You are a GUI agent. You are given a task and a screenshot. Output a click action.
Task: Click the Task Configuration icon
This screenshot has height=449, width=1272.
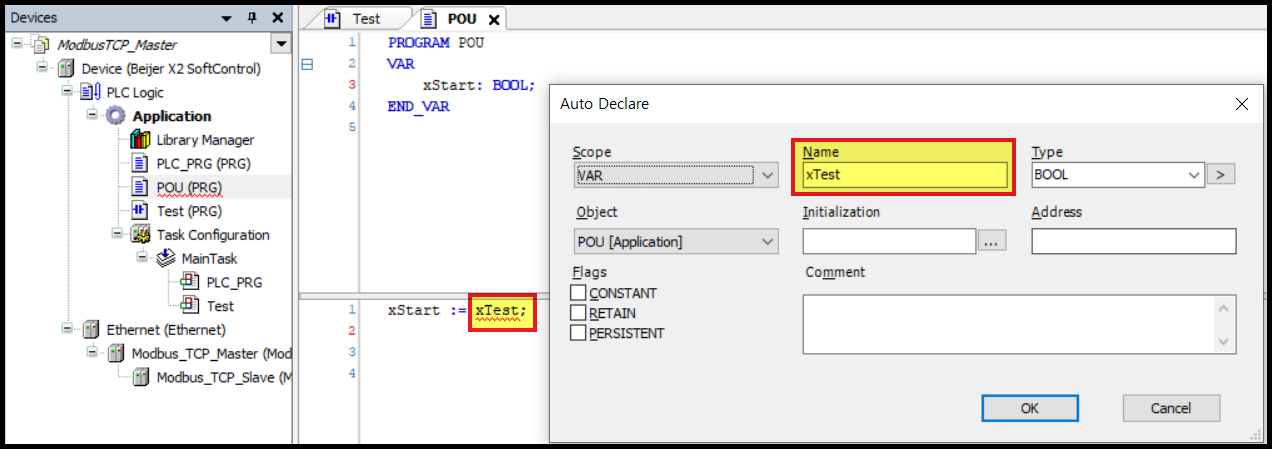[141, 235]
